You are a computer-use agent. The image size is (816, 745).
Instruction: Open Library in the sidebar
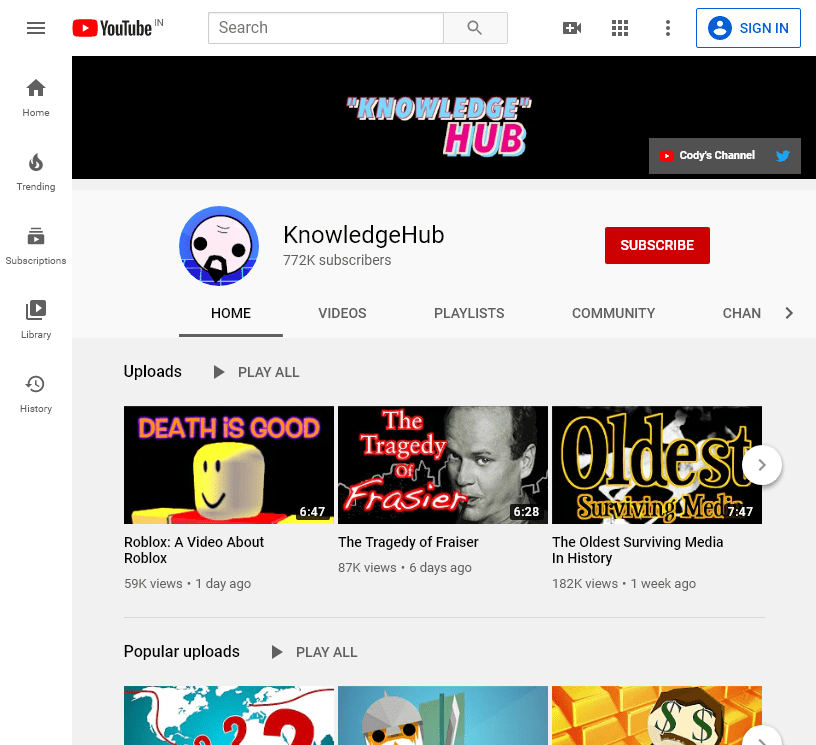[x=36, y=320]
